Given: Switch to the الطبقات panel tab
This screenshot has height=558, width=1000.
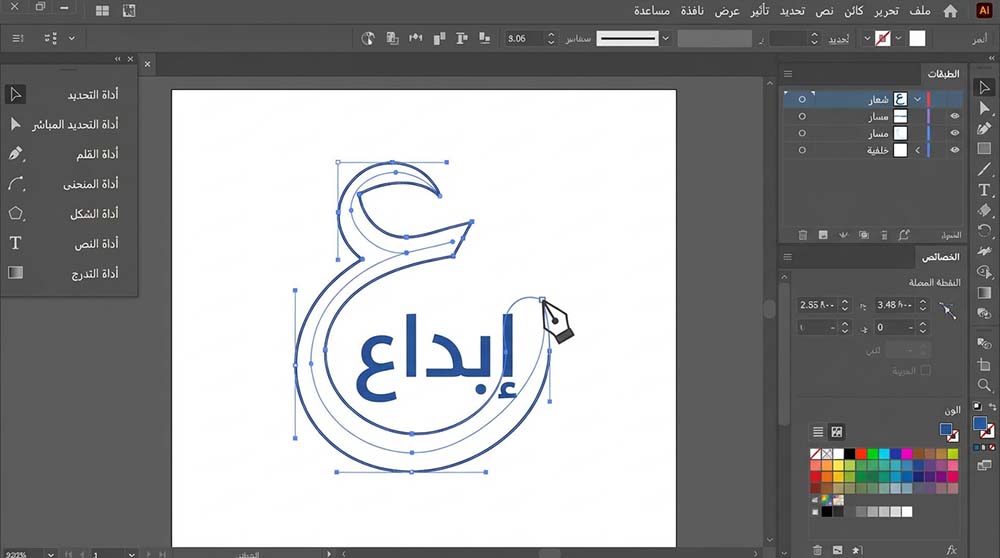Looking at the screenshot, I should click(943, 74).
